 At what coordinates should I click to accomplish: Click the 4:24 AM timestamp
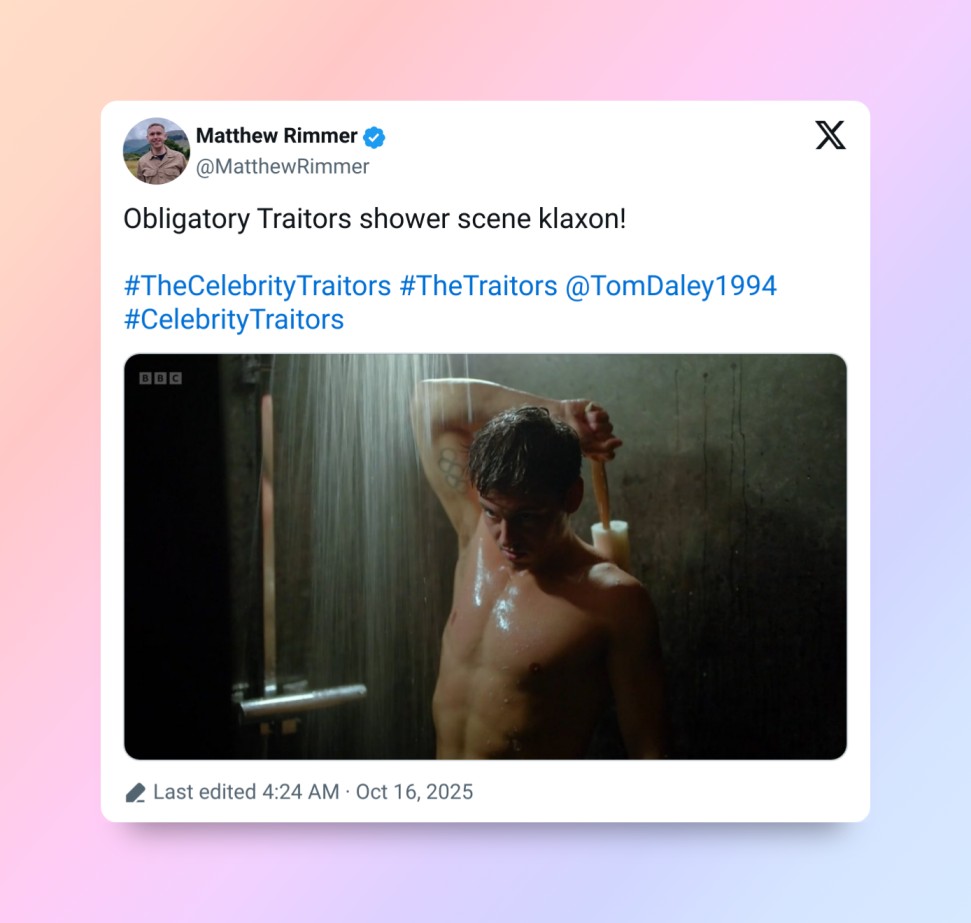300,792
